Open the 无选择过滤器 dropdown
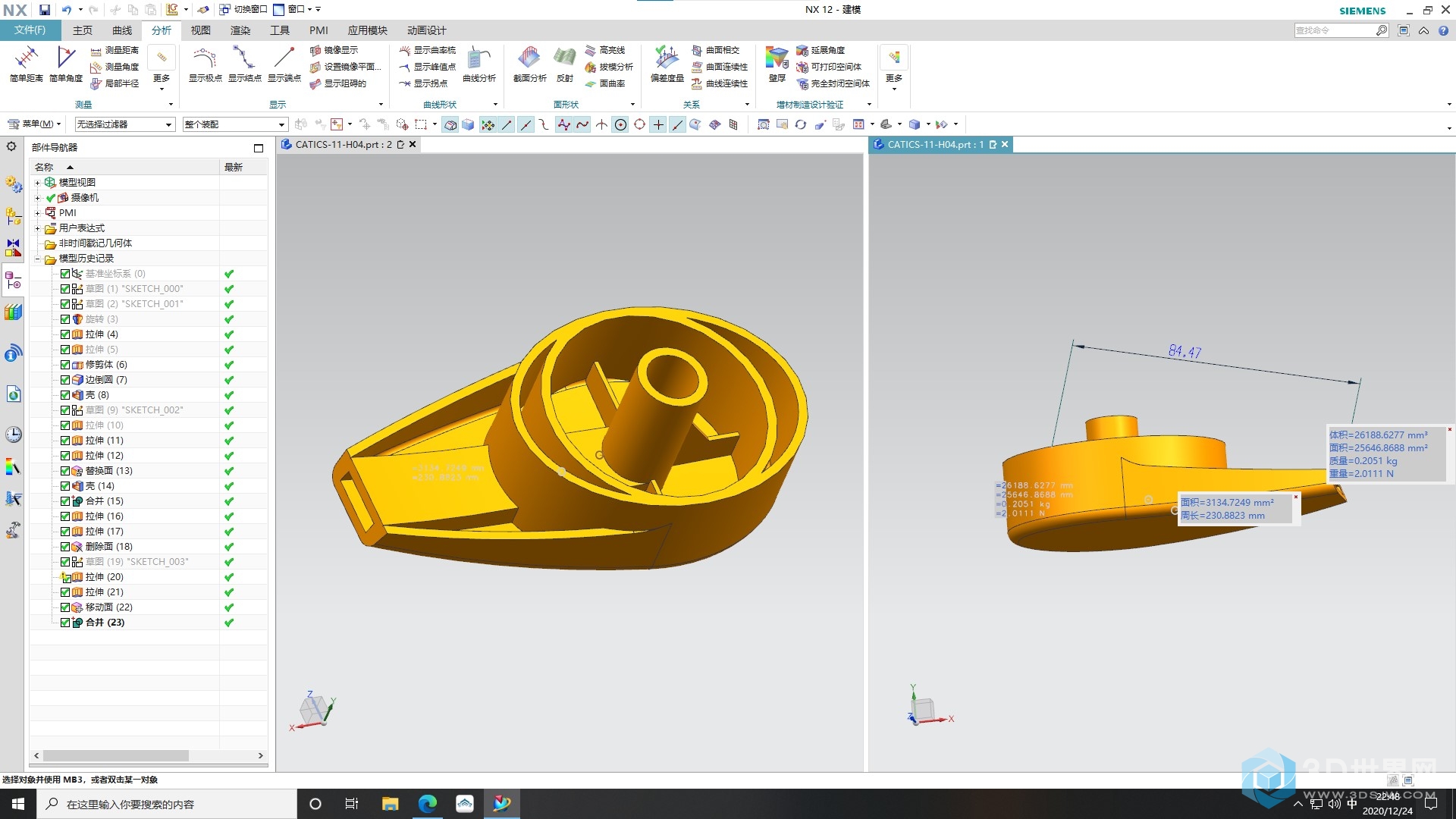This screenshot has height=819, width=1456. (x=124, y=124)
